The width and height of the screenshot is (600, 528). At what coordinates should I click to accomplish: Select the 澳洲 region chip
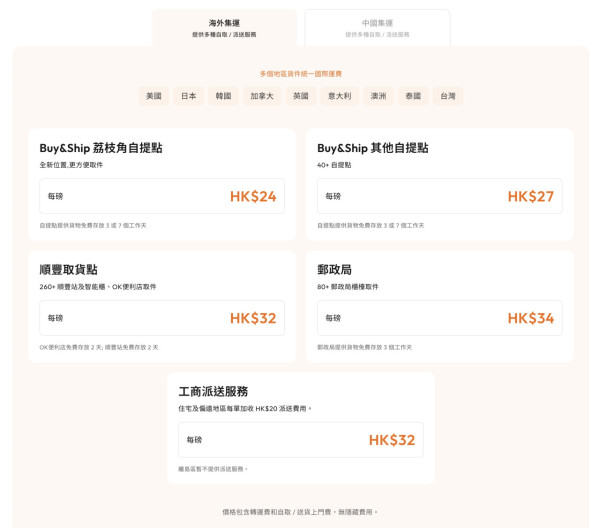click(378, 96)
